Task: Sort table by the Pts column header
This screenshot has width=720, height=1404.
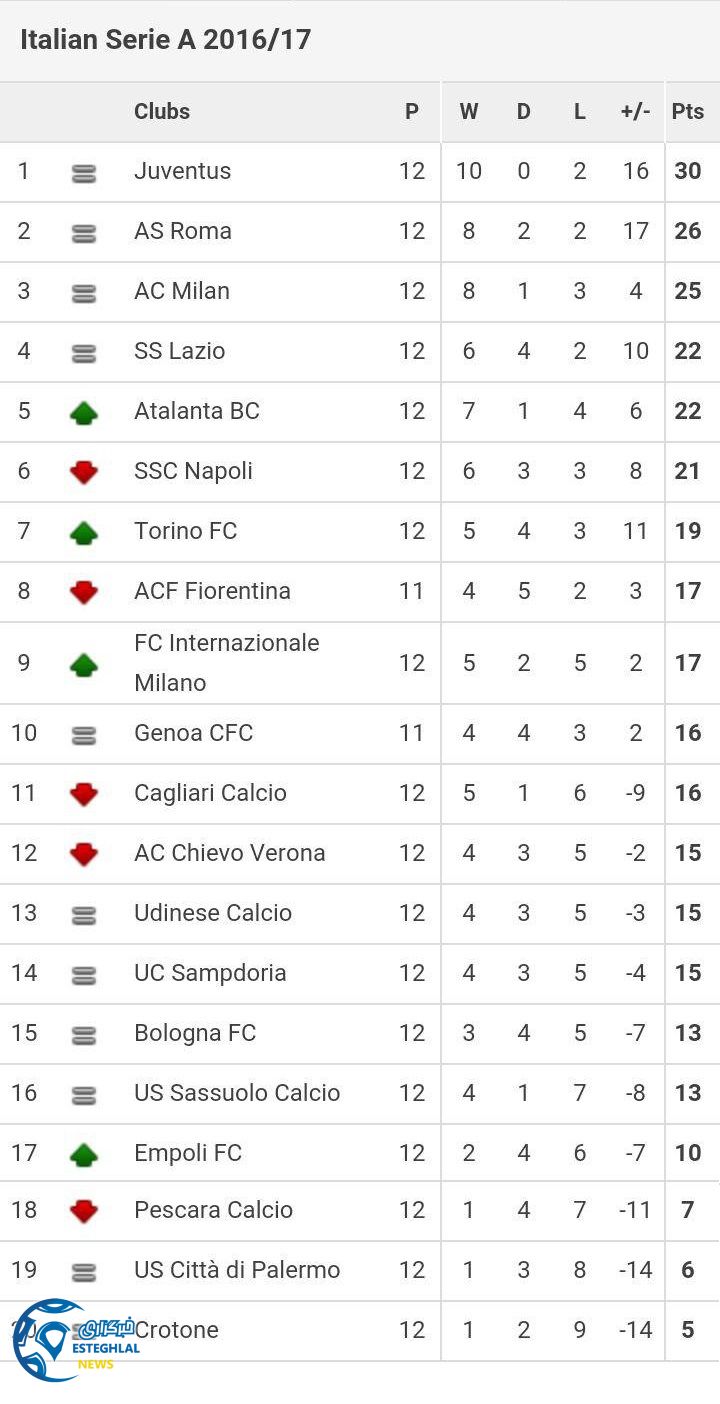Action: [x=688, y=112]
